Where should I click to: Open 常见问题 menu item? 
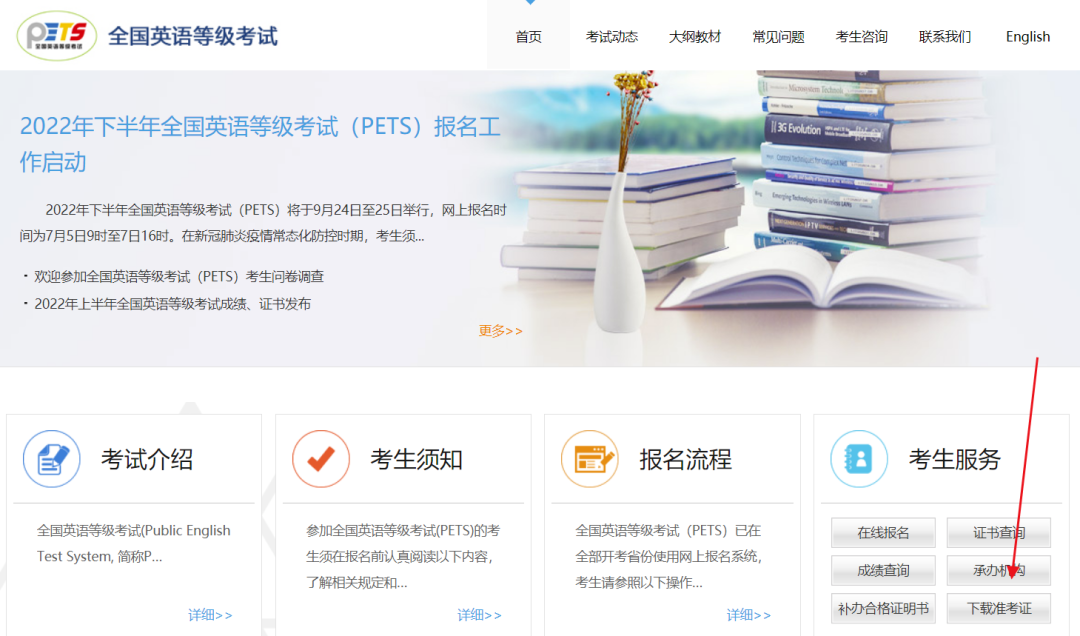[778, 37]
